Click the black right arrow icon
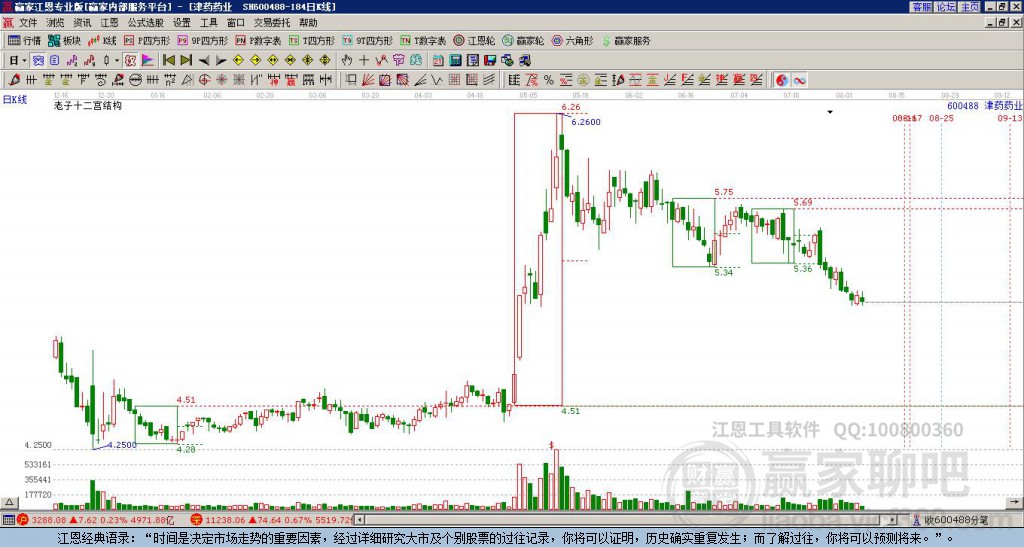Image resolution: width=1024 pixels, height=548 pixels. pos(221,61)
